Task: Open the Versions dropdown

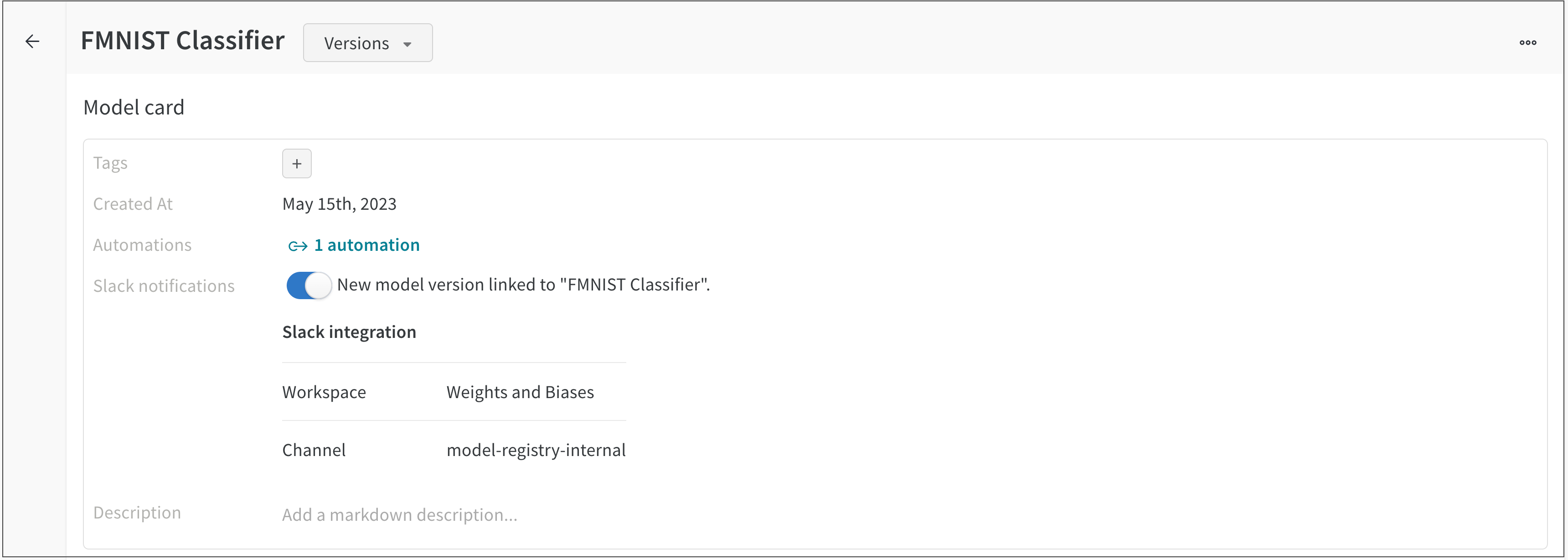Action: [x=367, y=42]
